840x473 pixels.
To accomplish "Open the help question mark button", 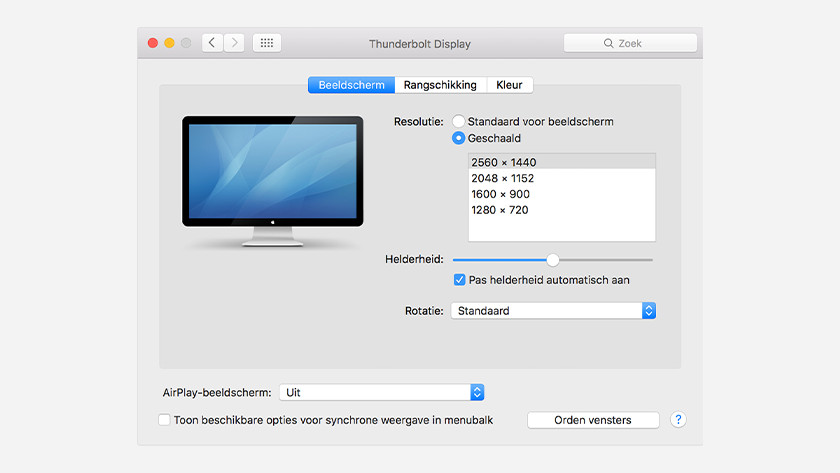I will (x=678, y=420).
